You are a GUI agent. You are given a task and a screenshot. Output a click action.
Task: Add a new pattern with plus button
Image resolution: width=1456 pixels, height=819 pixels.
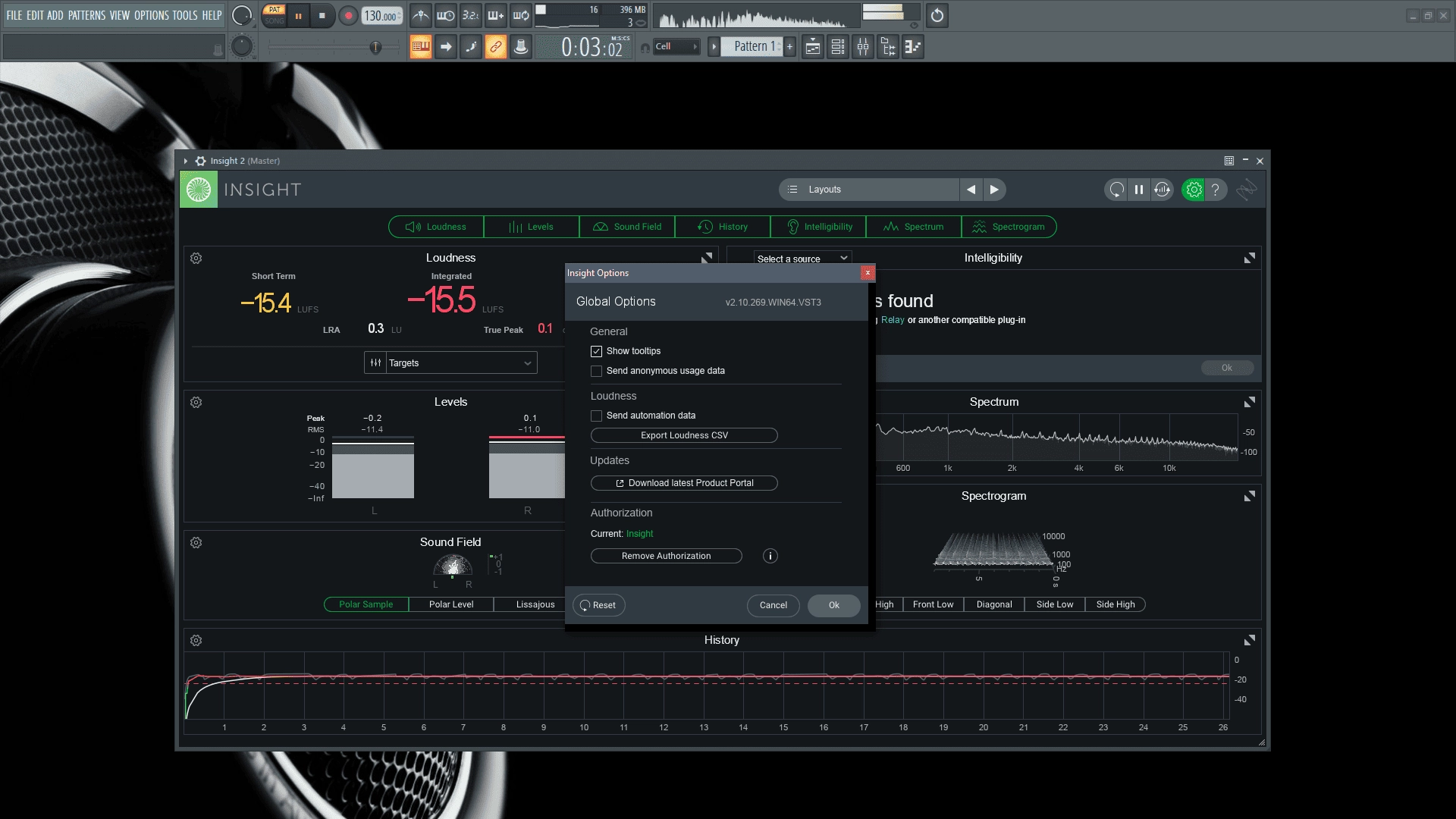click(x=789, y=47)
